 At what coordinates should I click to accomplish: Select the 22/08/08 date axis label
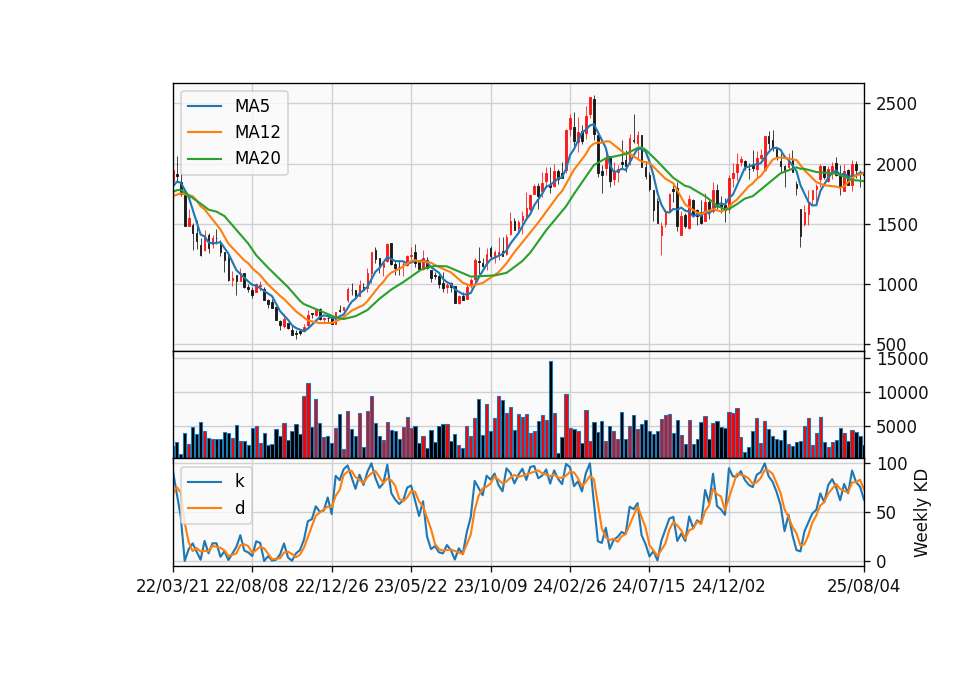252,586
